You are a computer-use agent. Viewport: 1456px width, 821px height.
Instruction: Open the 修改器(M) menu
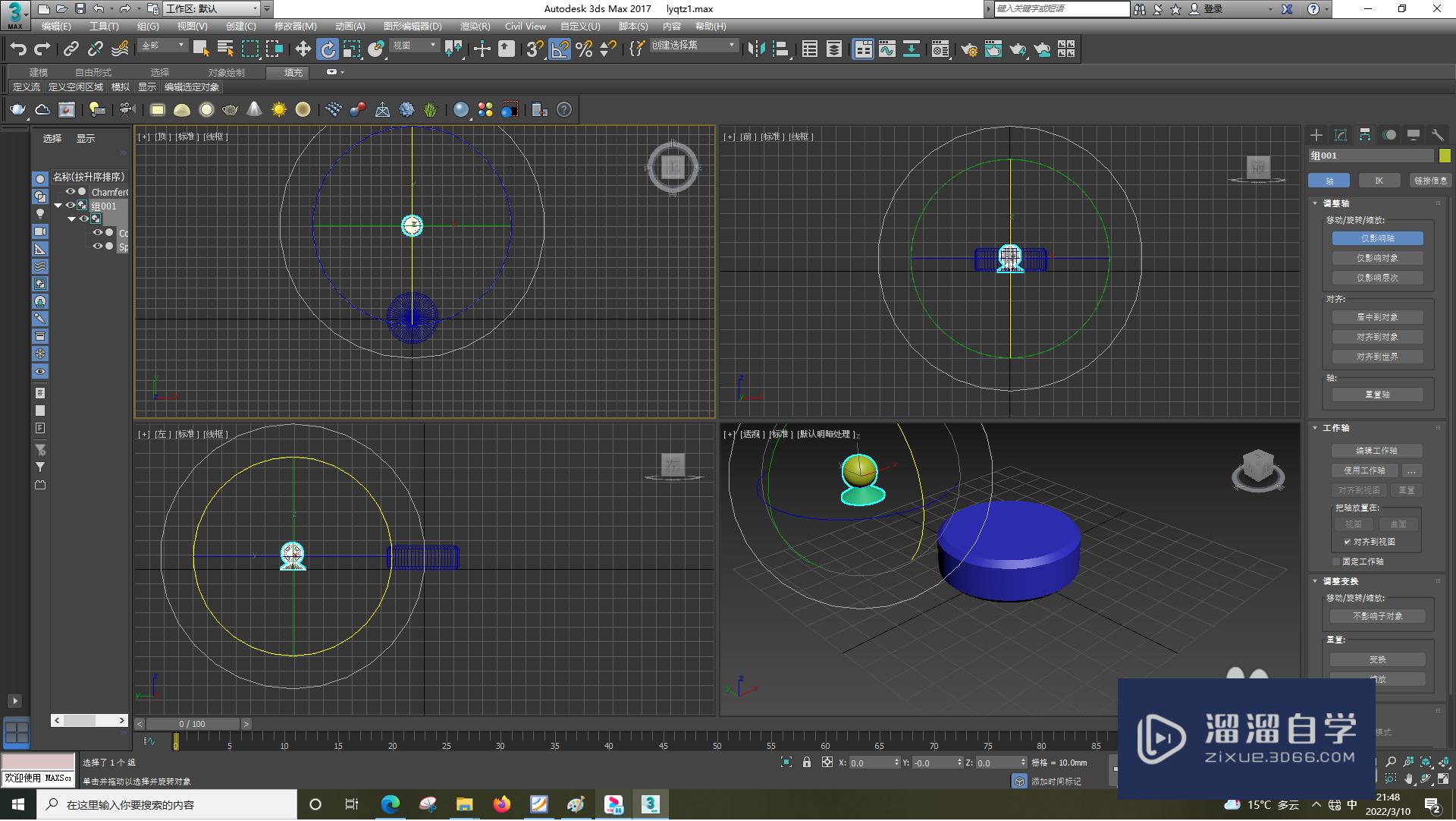click(x=295, y=27)
